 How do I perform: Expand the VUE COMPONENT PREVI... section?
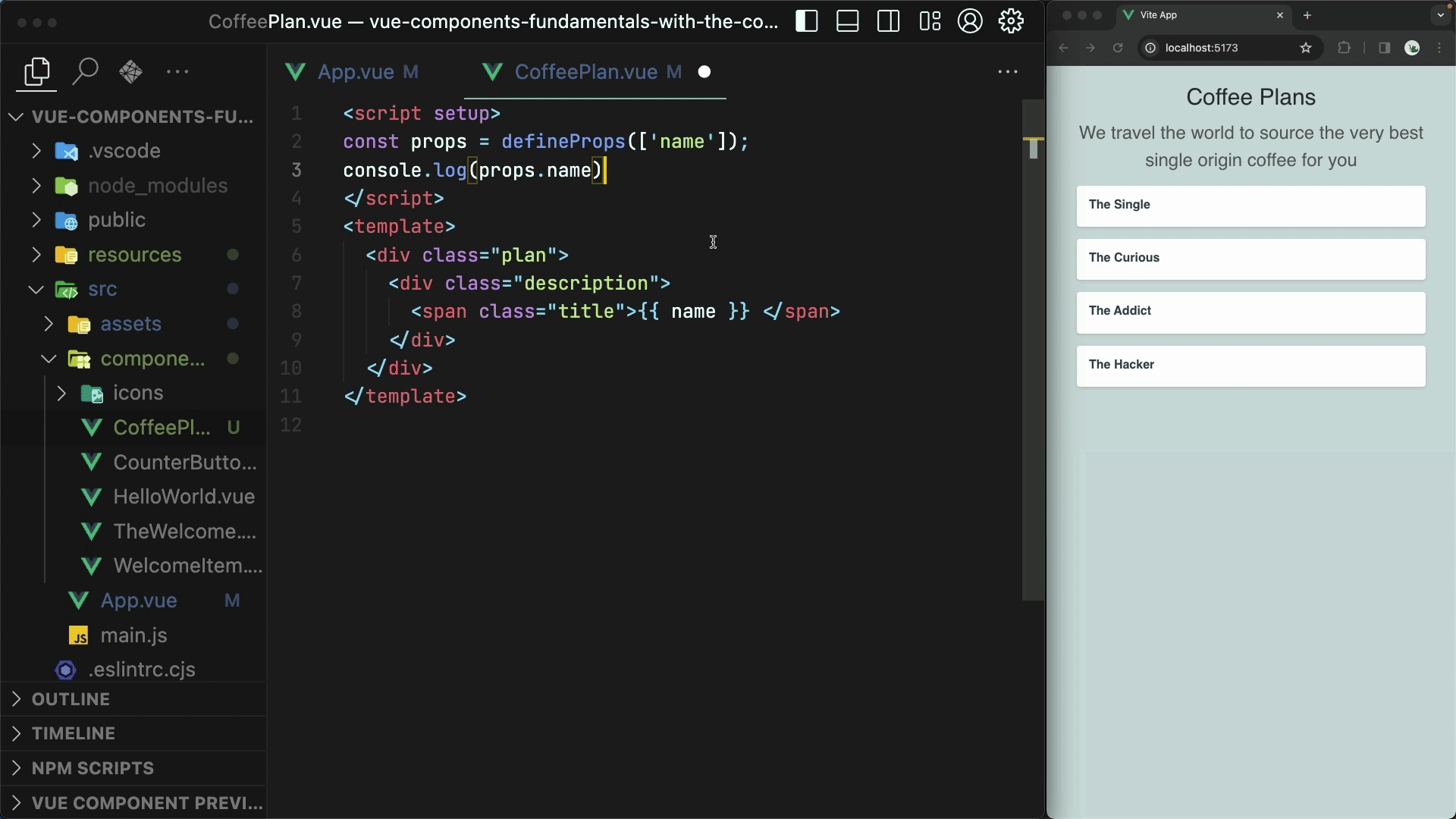pyautogui.click(x=133, y=802)
